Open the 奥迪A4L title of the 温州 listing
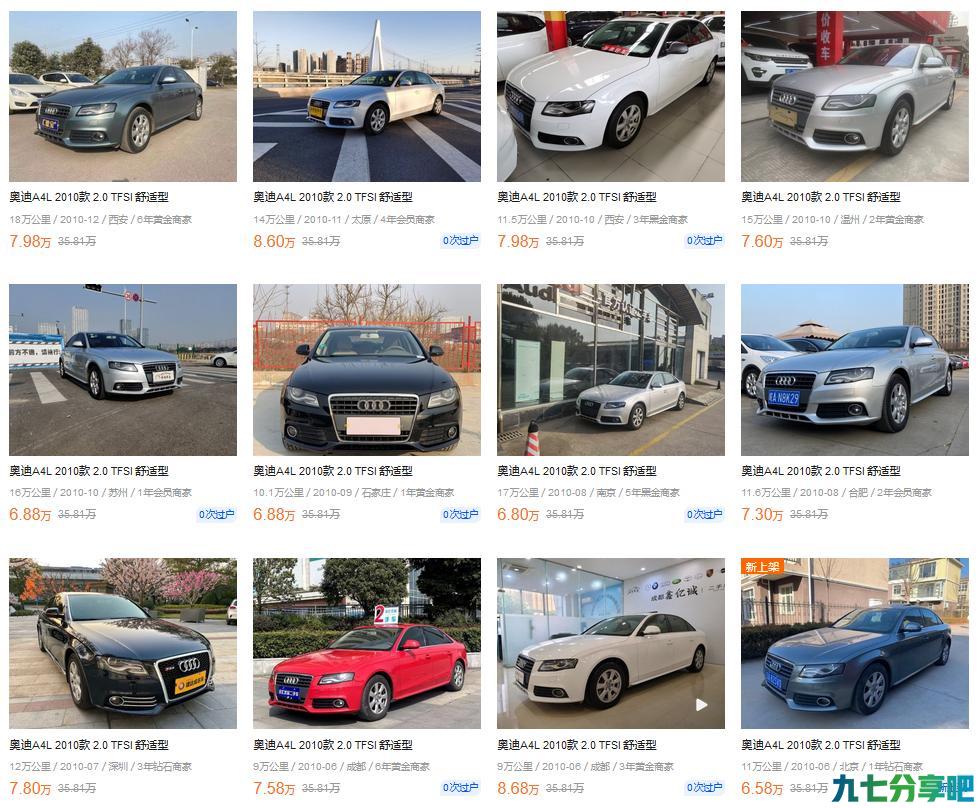 [820, 197]
